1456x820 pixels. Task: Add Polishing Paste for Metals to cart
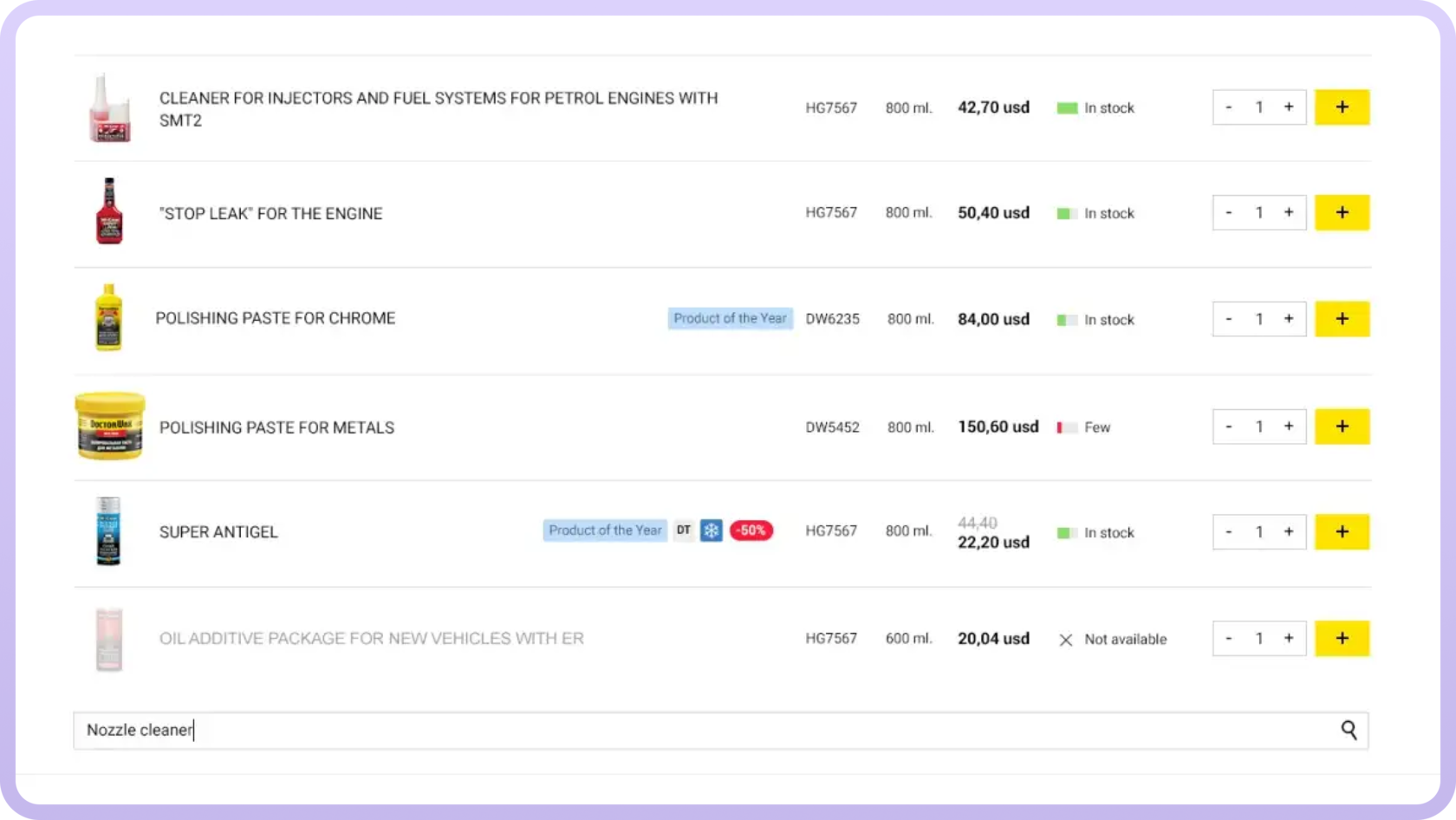coord(1342,426)
